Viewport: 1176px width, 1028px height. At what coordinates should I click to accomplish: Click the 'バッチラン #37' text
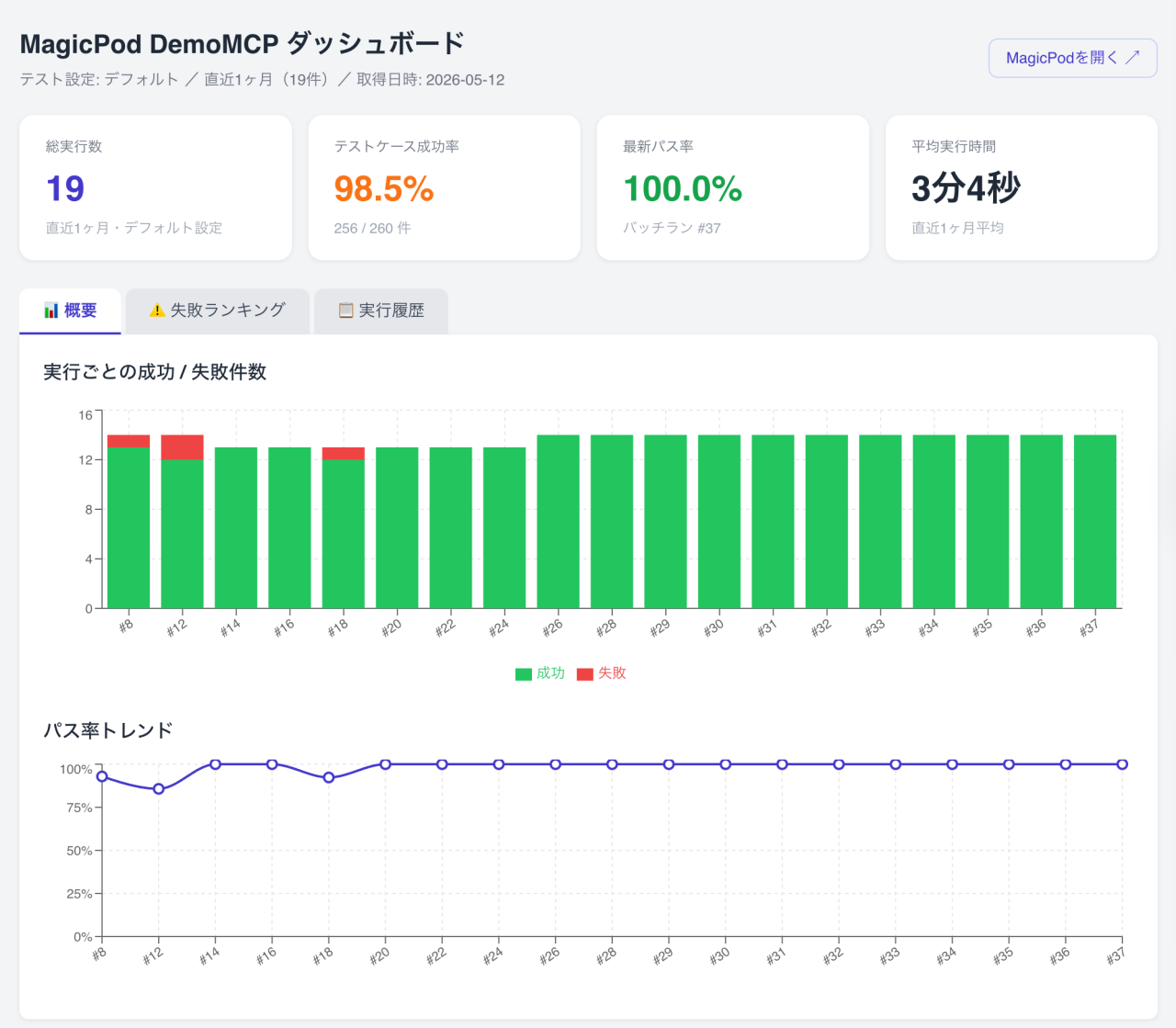coord(672,228)
